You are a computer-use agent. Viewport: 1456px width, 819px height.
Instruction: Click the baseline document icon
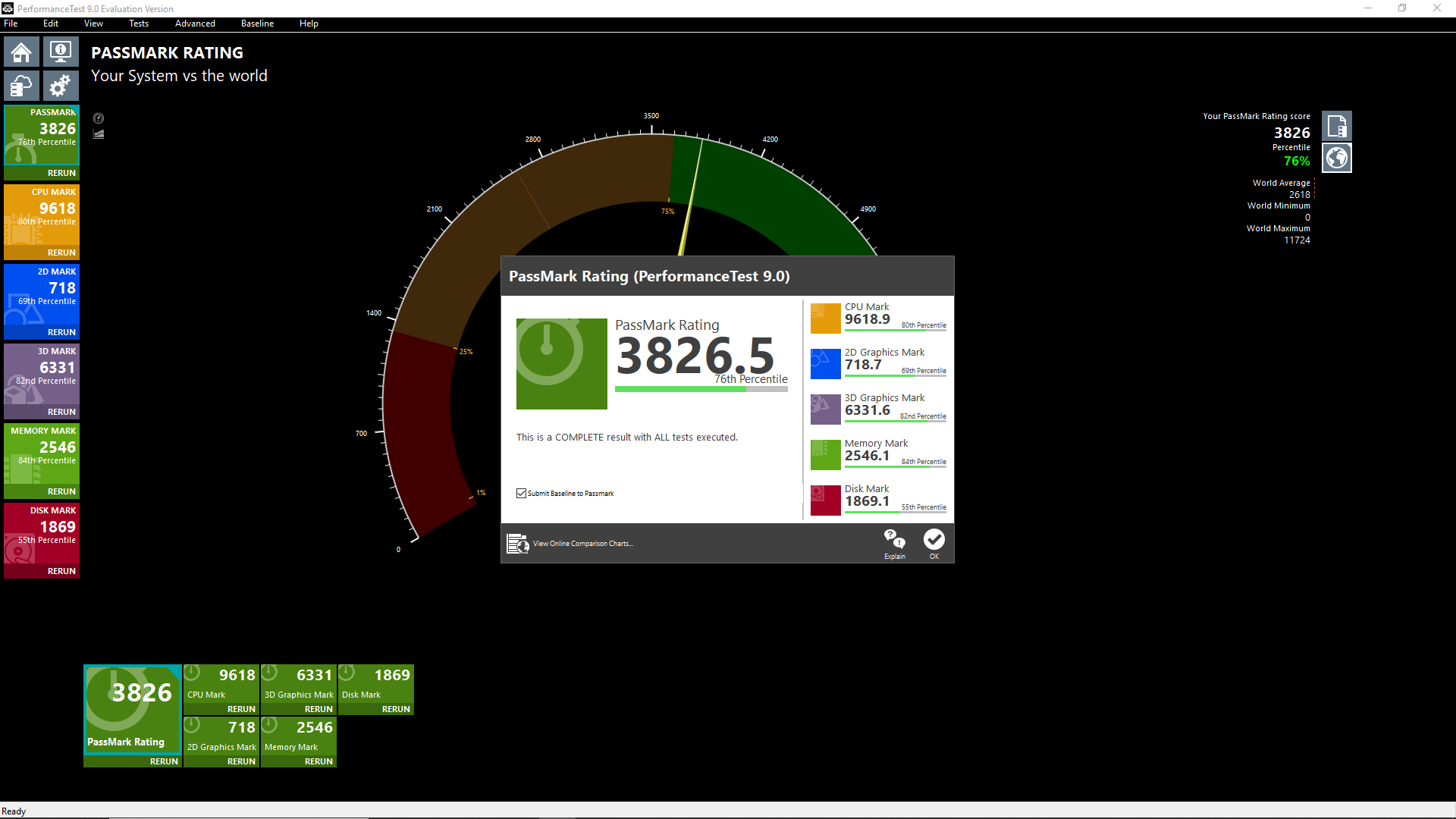click(x=1336, y=126)
